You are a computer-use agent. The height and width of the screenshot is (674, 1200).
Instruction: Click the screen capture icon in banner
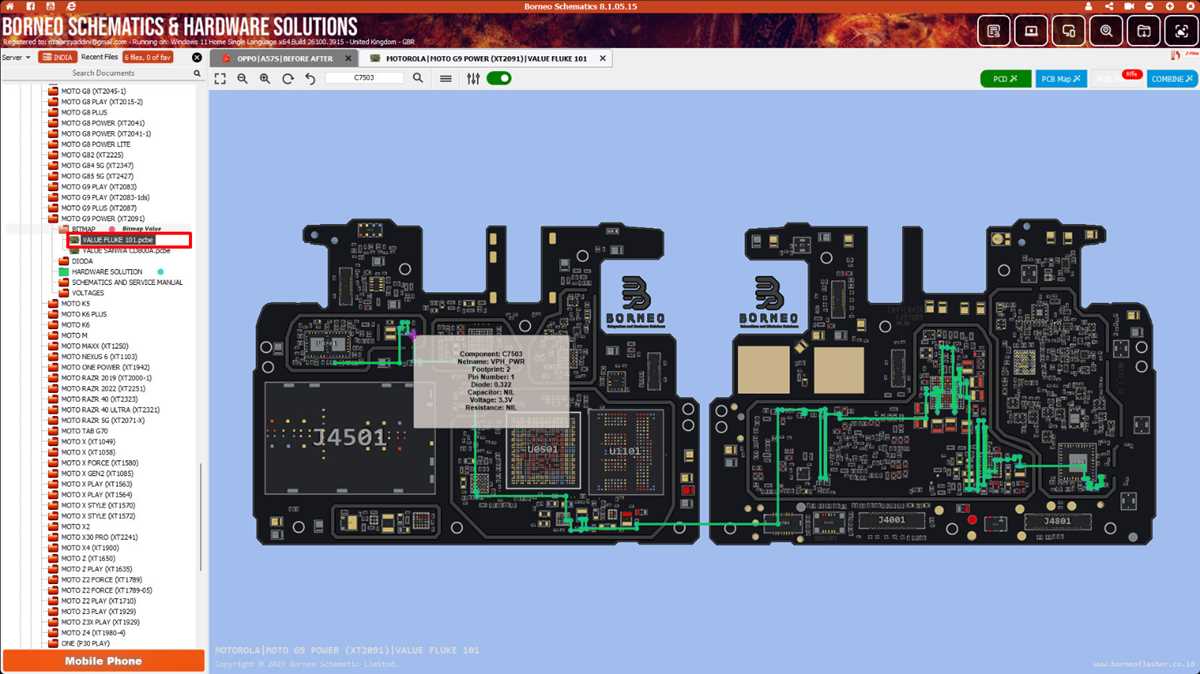[1181, 31]
